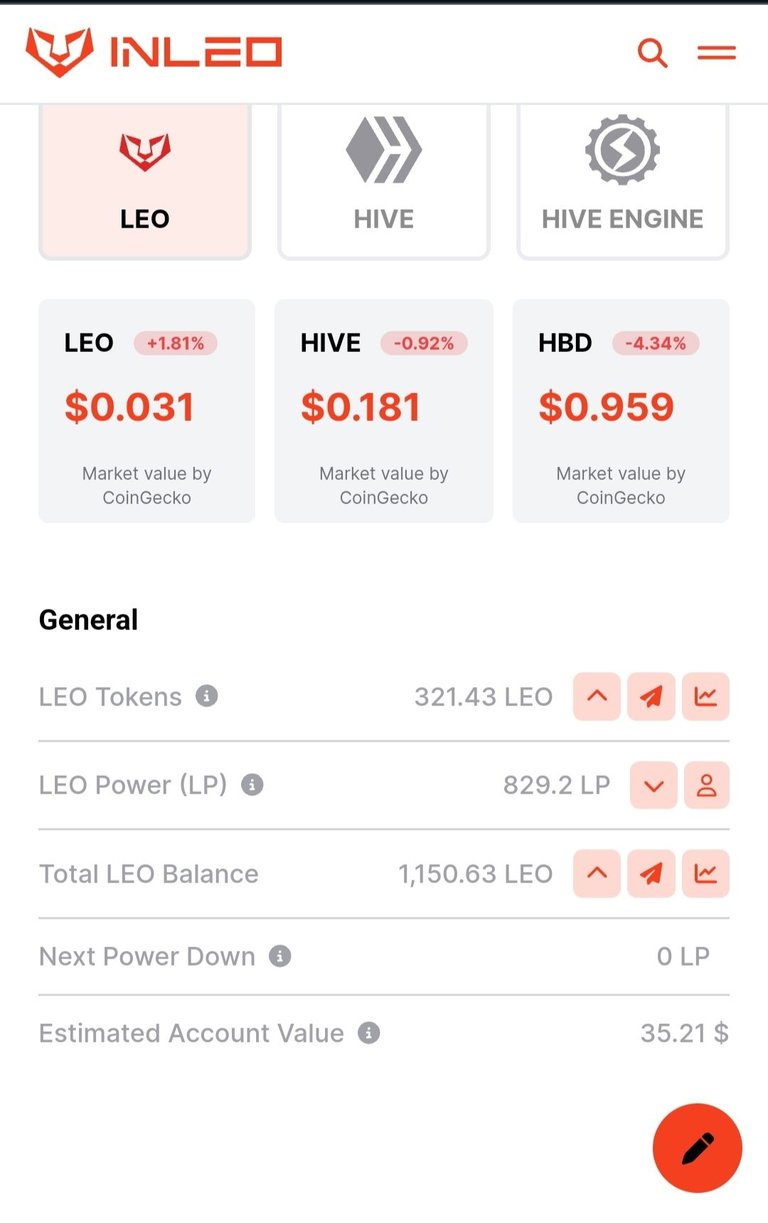The height and width of the screenshot is (1223, 768).
Task: Open chart icon in Total LEO Balance row
Action: point(706,873)
